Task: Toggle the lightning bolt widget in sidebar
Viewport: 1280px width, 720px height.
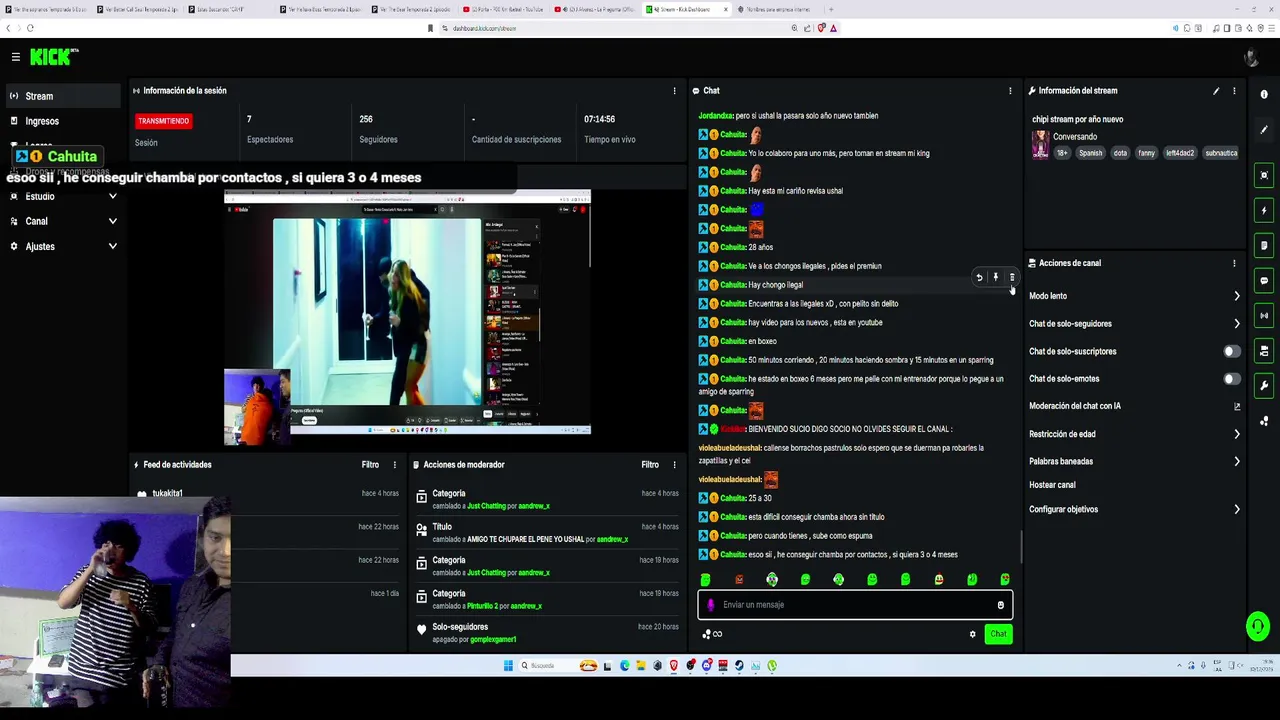Action: 1264,211
